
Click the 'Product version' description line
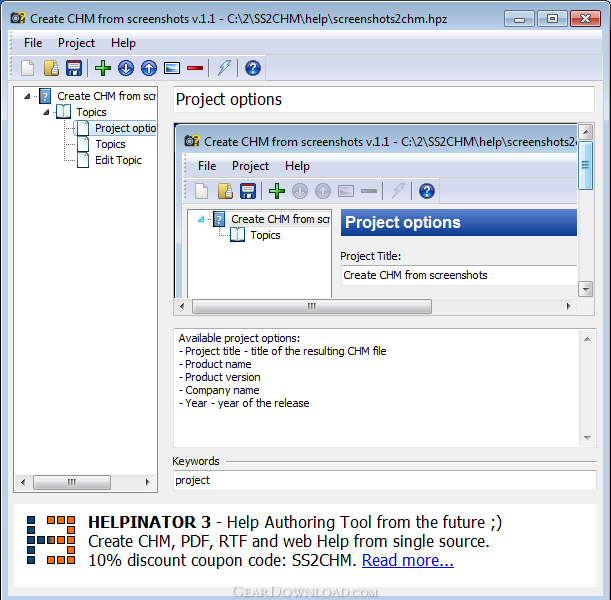click(x=219, y=377)
